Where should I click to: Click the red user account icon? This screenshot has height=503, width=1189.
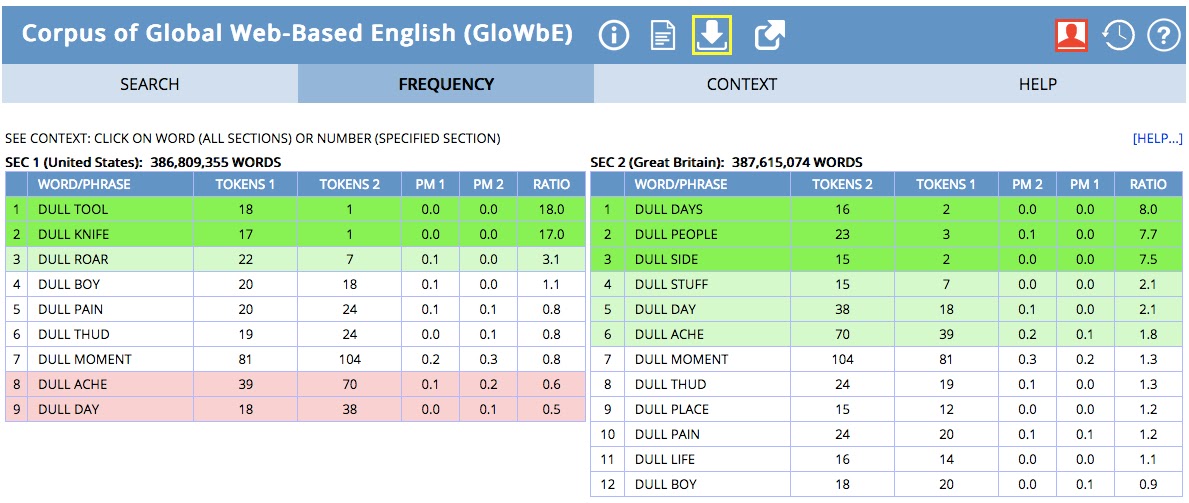pyautogui.click(x=1071, y=36)
